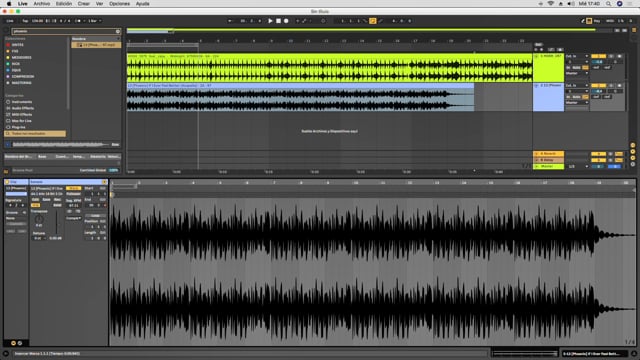Open the quantization menu showing 1 Bar
The image size is (640, 360).
[x=95, y=21]
